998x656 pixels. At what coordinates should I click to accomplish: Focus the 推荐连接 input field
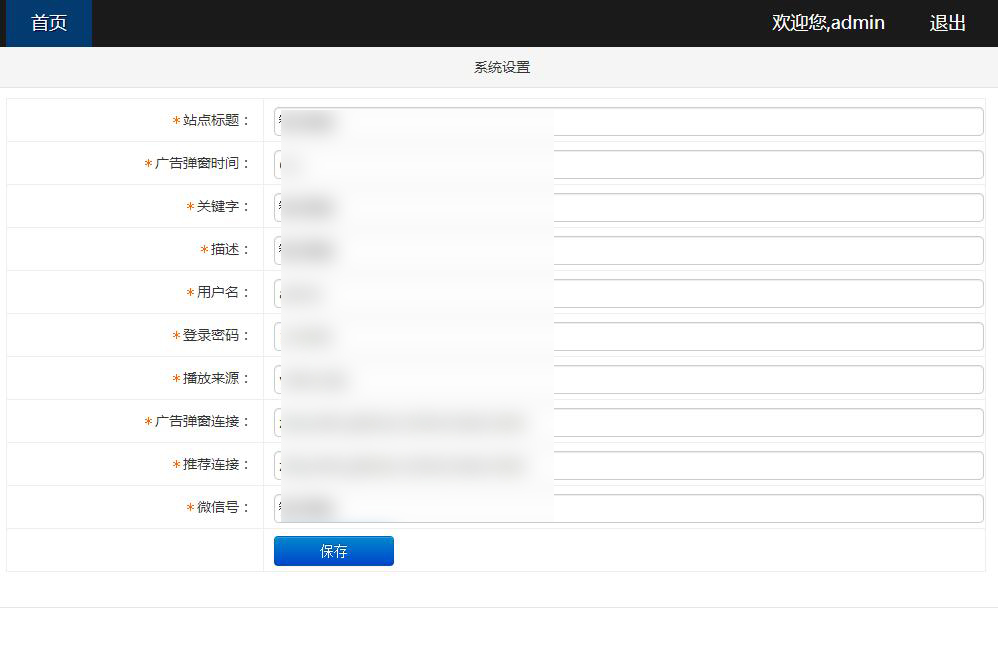[x=628, y=465]
